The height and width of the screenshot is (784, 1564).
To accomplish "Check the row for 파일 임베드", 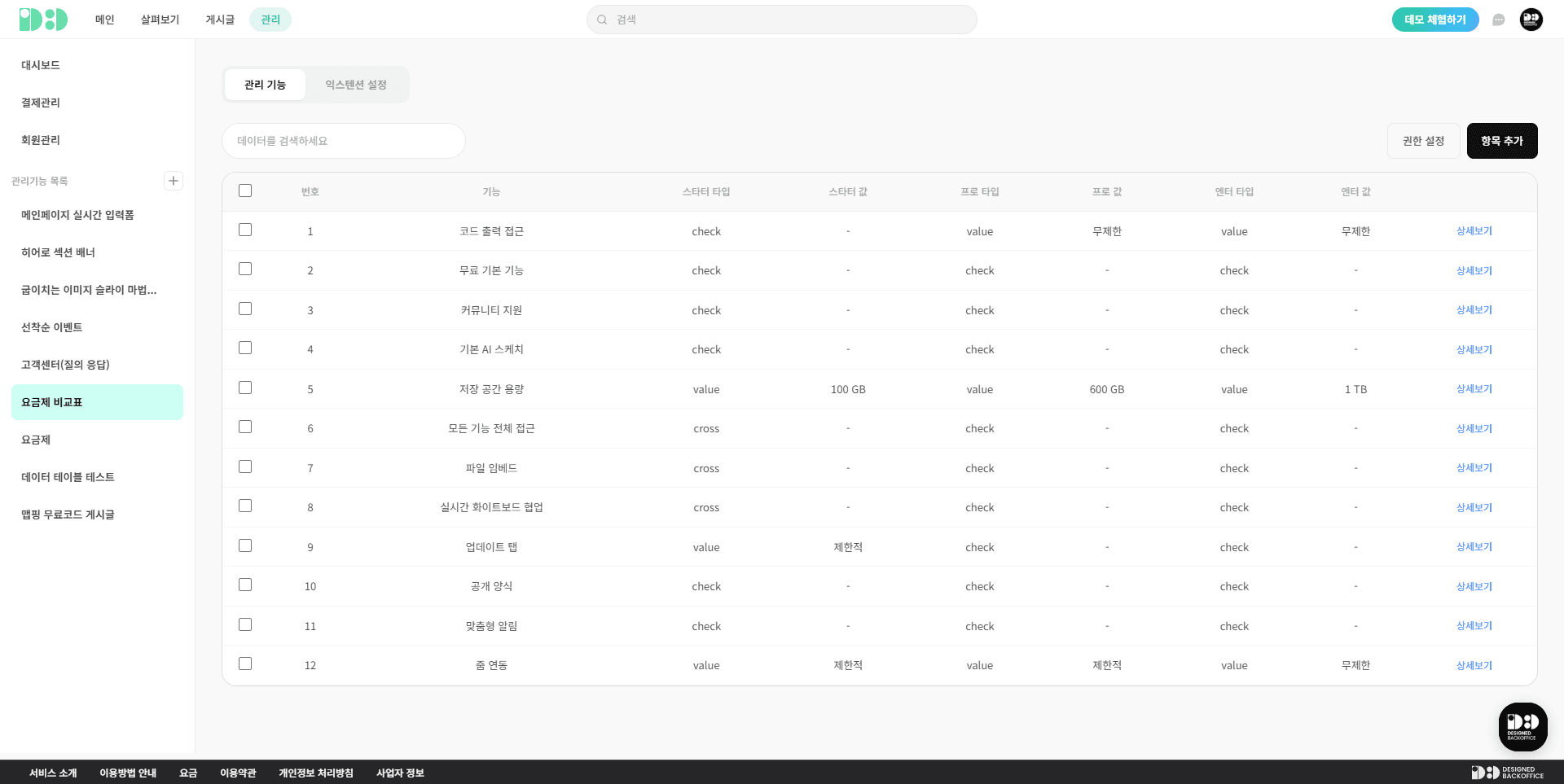I will point(245,466).
